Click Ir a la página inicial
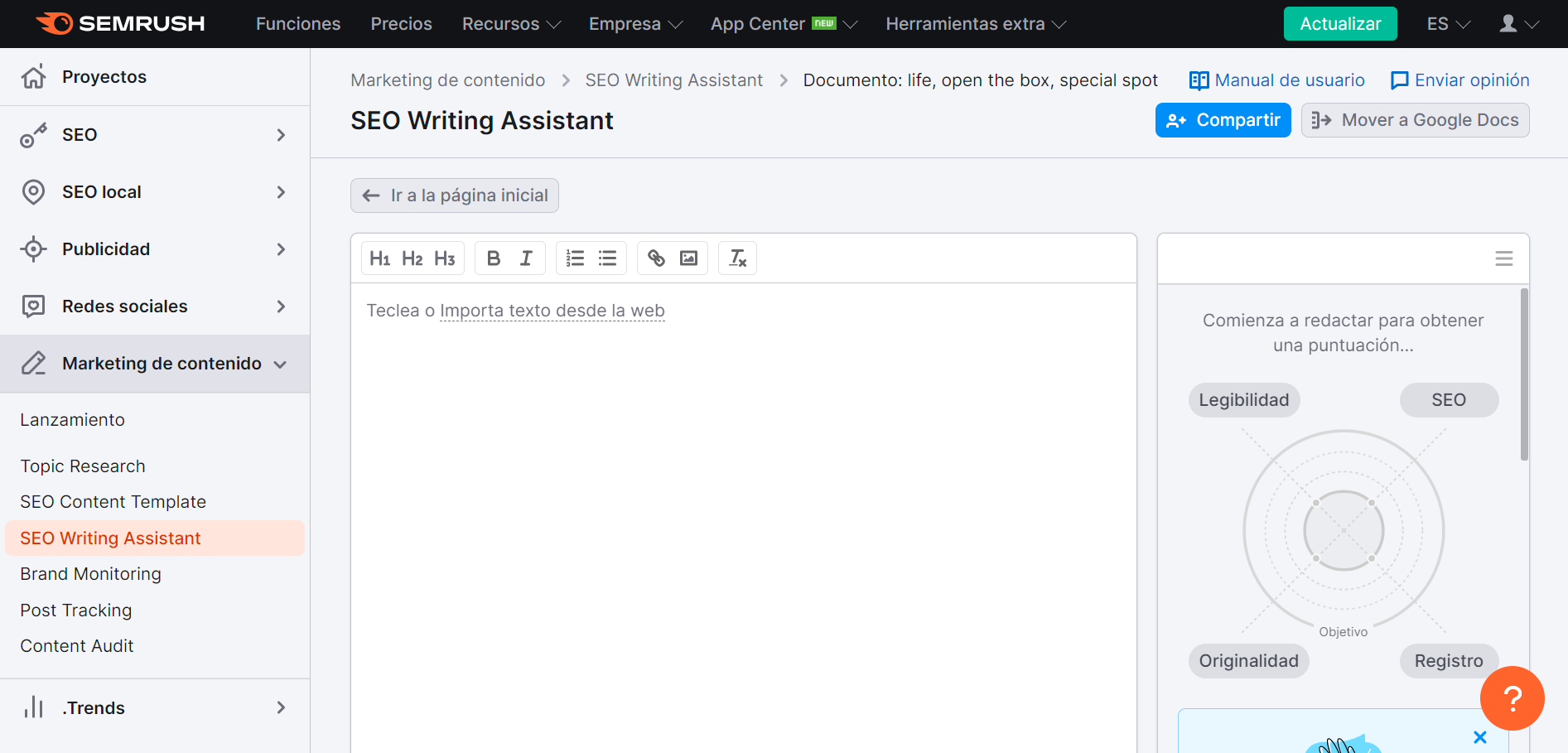The image size is (1568, 753). [455, 195]
